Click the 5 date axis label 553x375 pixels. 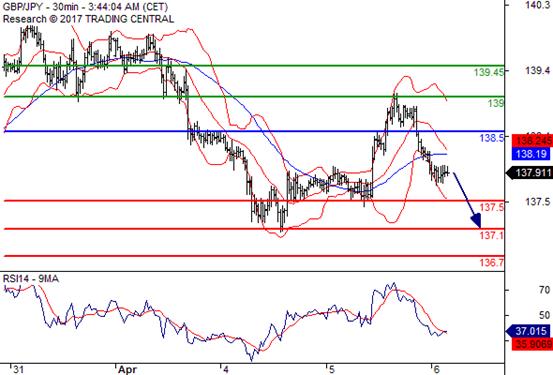pyautogui.click(x=332, y=370)
